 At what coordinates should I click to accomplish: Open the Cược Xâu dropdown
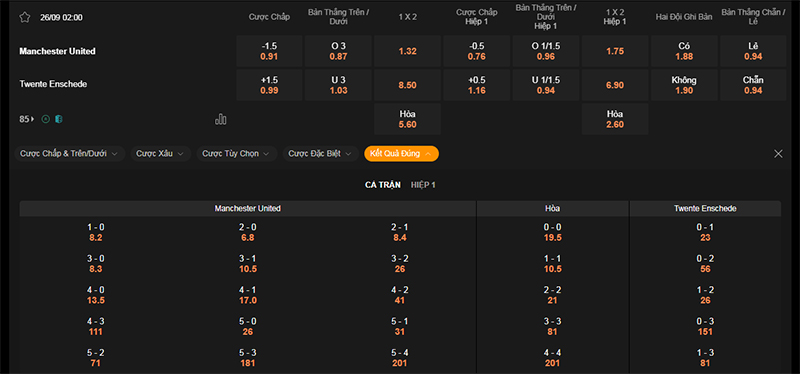[161, 154]
